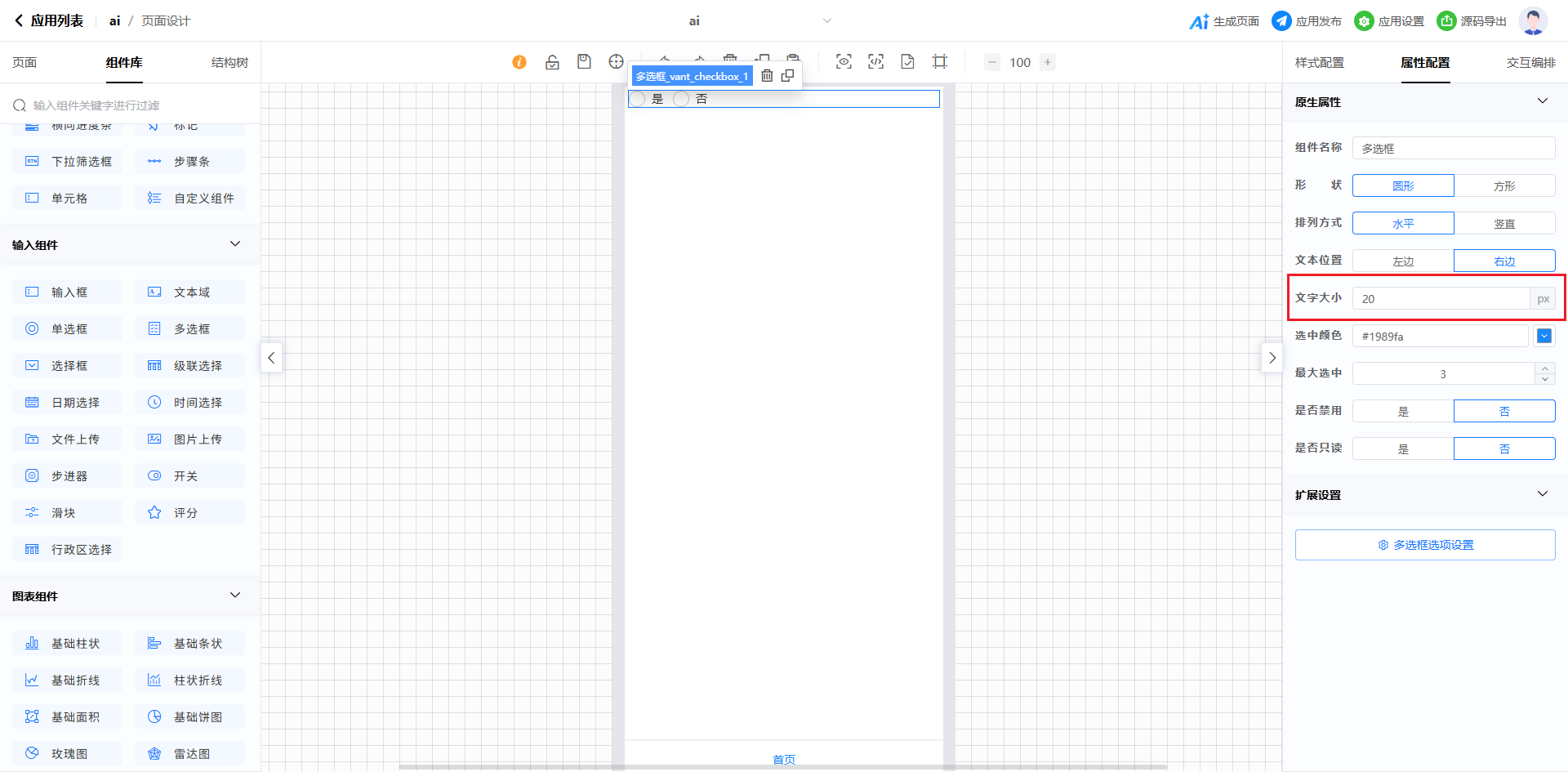Collapse the 原生属性 section

(x=1542, y=101)
